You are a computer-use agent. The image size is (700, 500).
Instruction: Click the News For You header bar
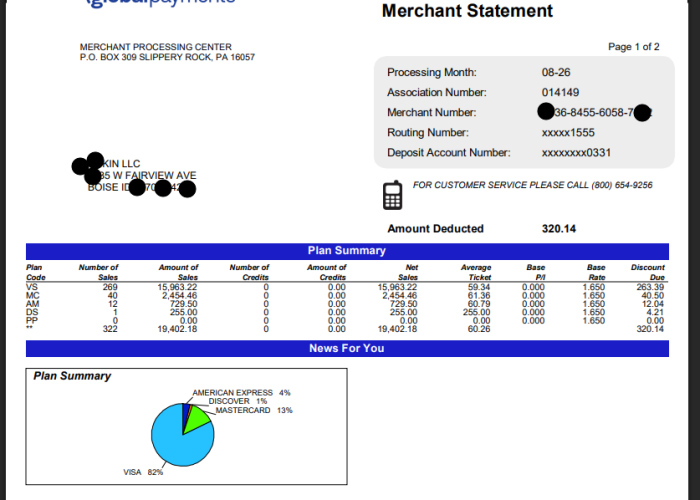click(x=347, y=349)
